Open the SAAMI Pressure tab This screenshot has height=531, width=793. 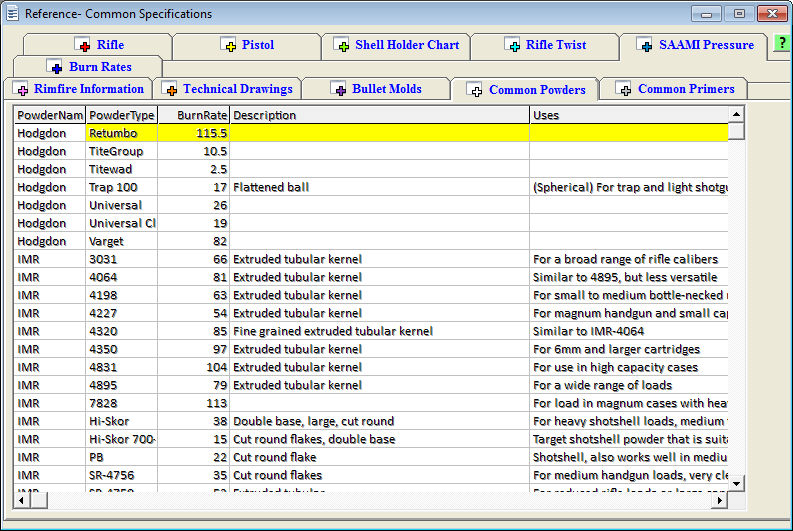[694, 46]
